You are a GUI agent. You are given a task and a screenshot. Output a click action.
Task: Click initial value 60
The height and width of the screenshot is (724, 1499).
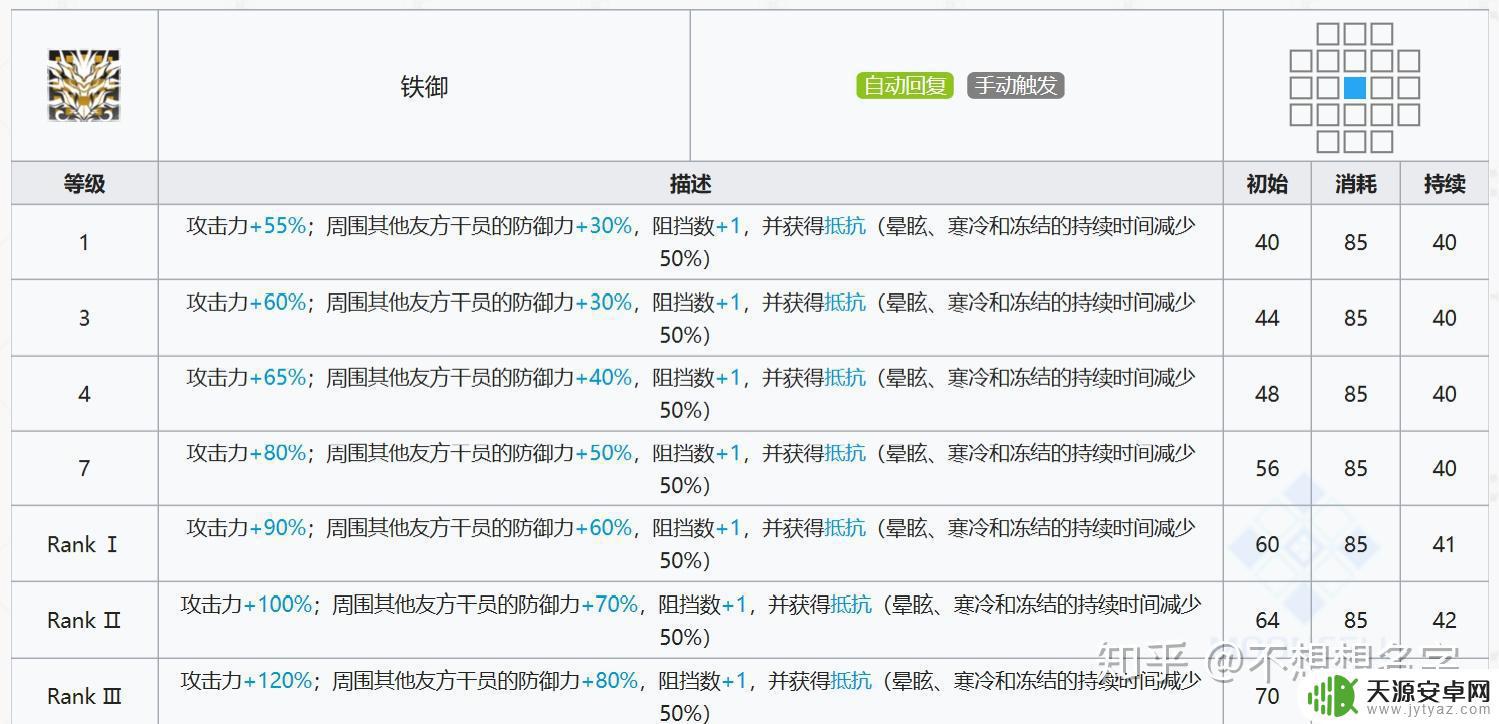[x=1267, y=545]
